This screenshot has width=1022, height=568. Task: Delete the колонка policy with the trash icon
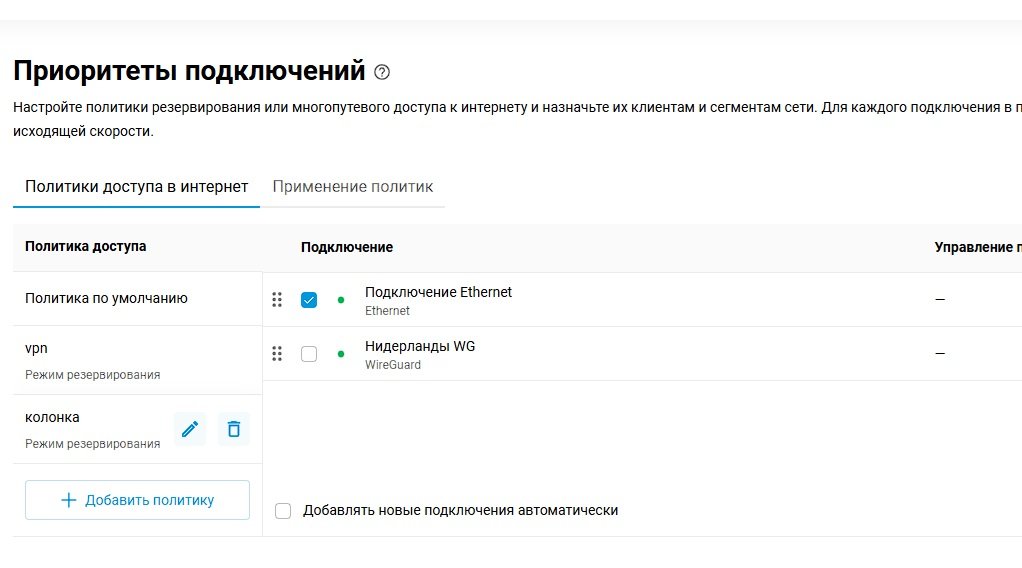[x=233, y=429]
